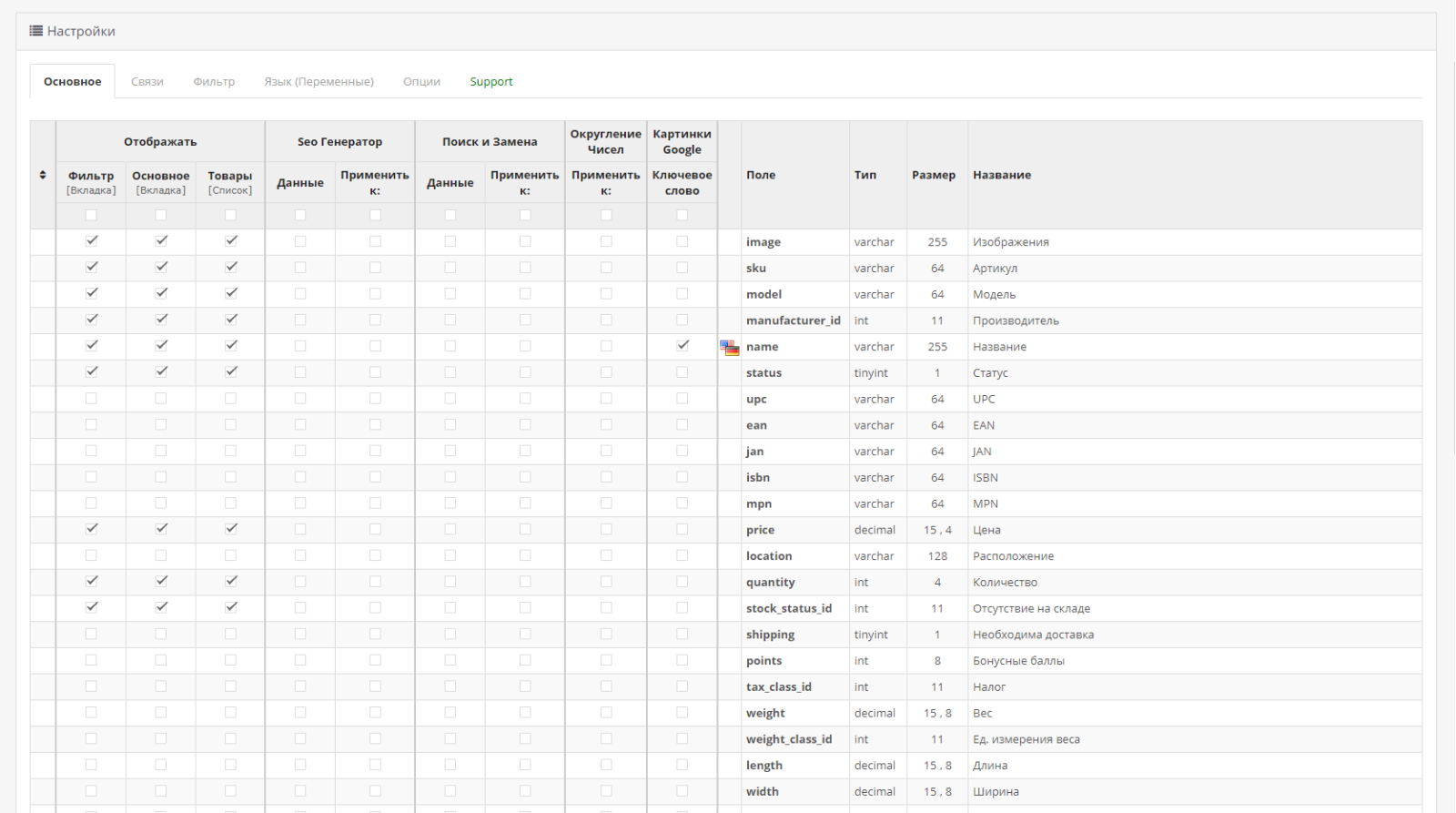Toggle the select-all checkbox under Основное [Вкладка]

(x=161, y=216)
